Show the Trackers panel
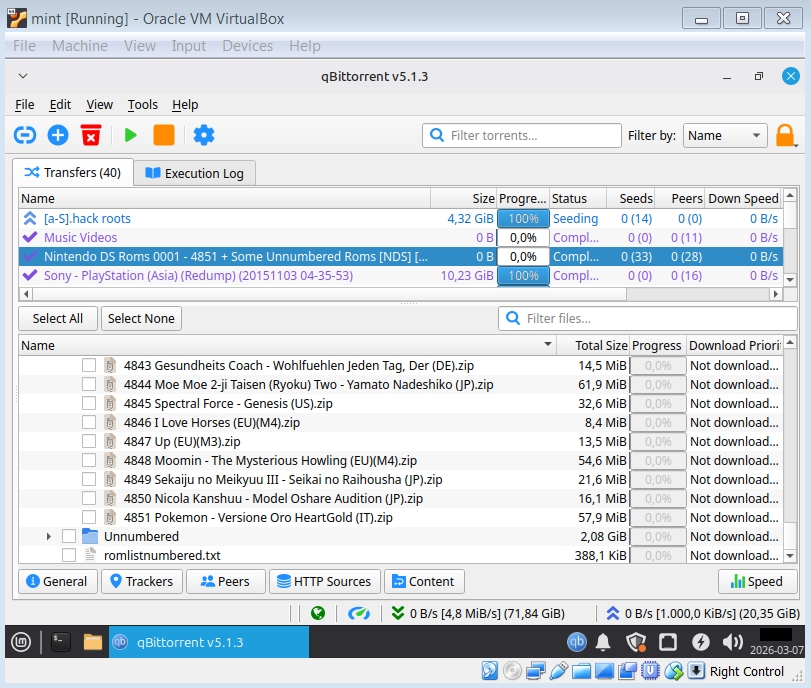Image resolution: width=811 pixels, height=688 pixels. point(142,581)
